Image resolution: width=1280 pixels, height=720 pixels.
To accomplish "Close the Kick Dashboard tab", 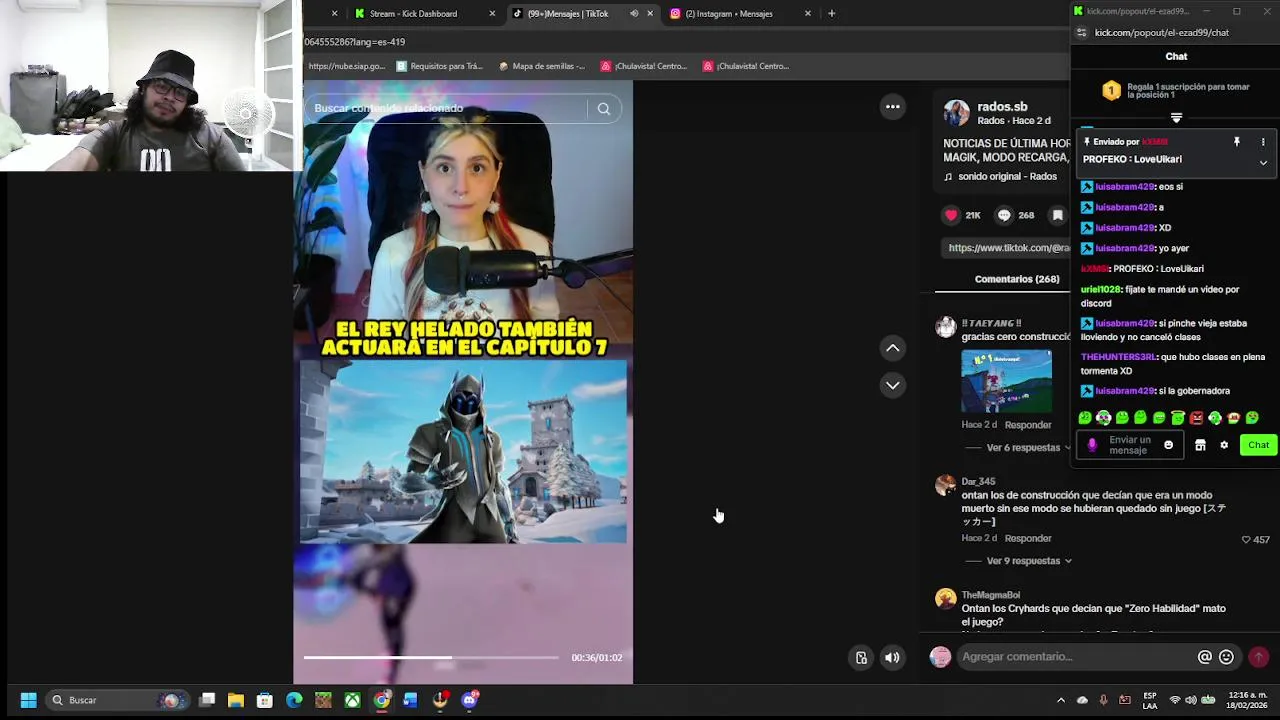I will 492,14.
